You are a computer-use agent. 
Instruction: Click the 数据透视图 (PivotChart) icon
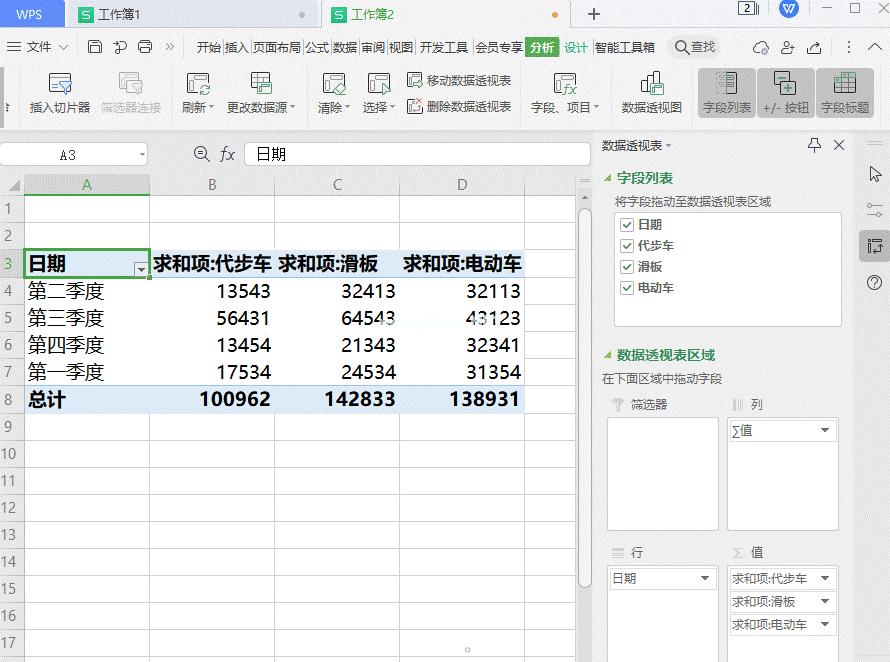click(651, 84)
